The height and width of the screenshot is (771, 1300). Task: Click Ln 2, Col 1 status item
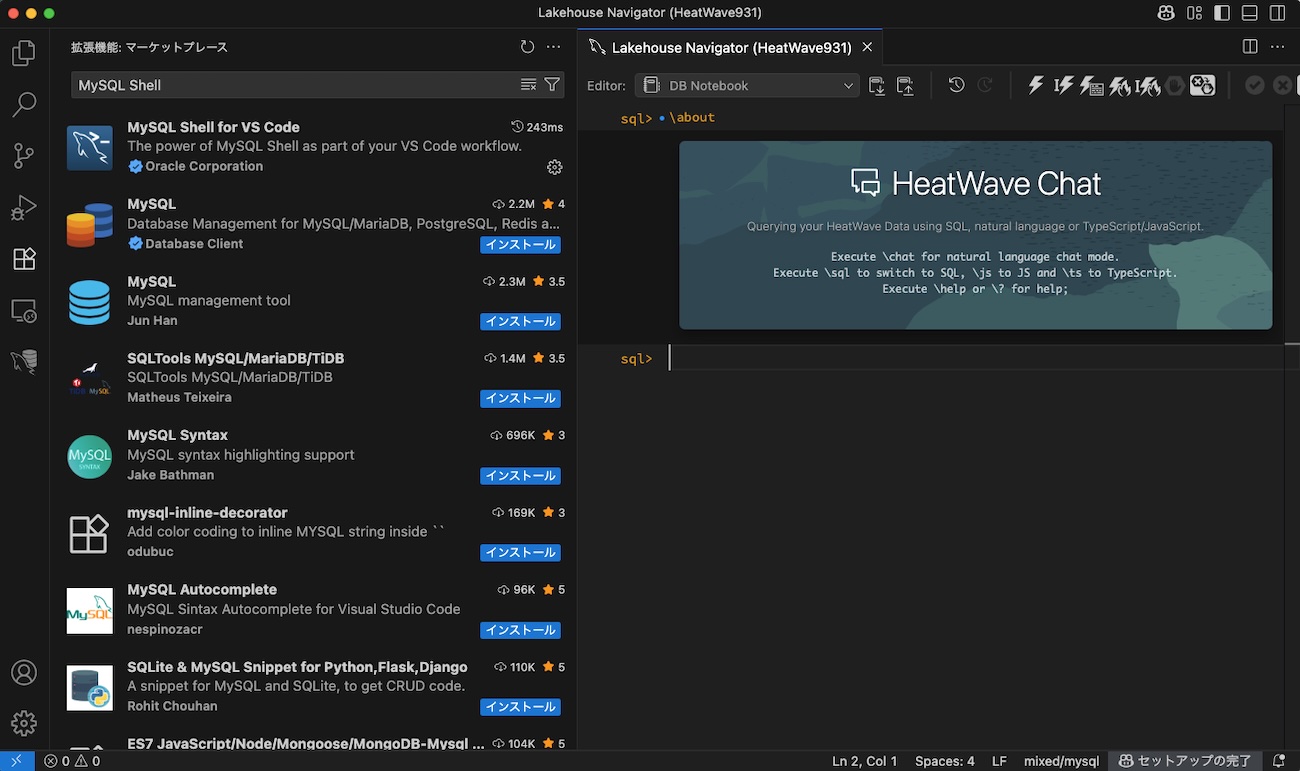pyautogui.click(x=864, y=761)
